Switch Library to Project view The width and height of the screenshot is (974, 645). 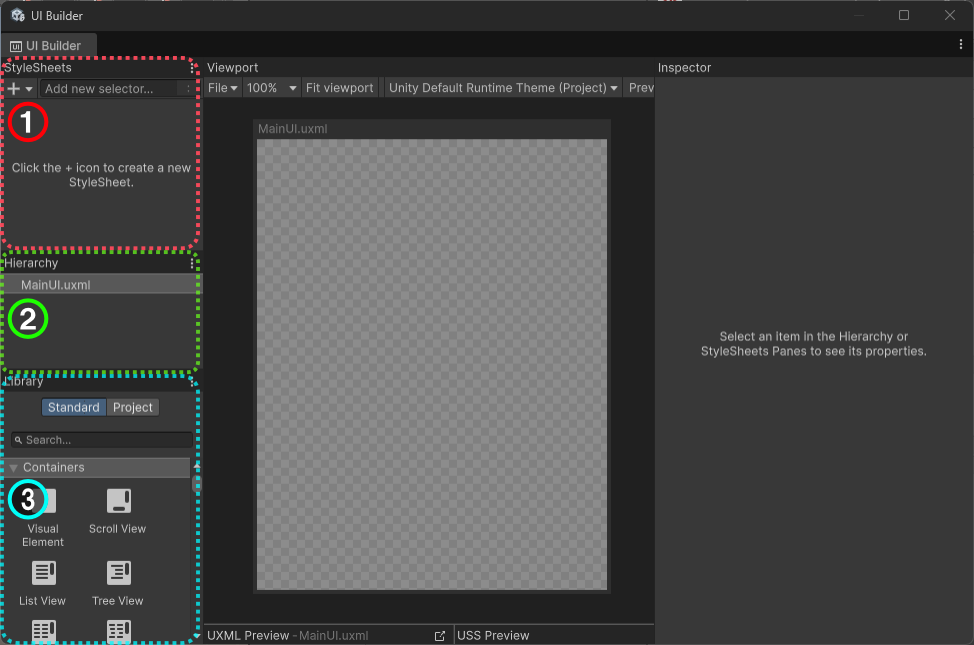point(133,407)
